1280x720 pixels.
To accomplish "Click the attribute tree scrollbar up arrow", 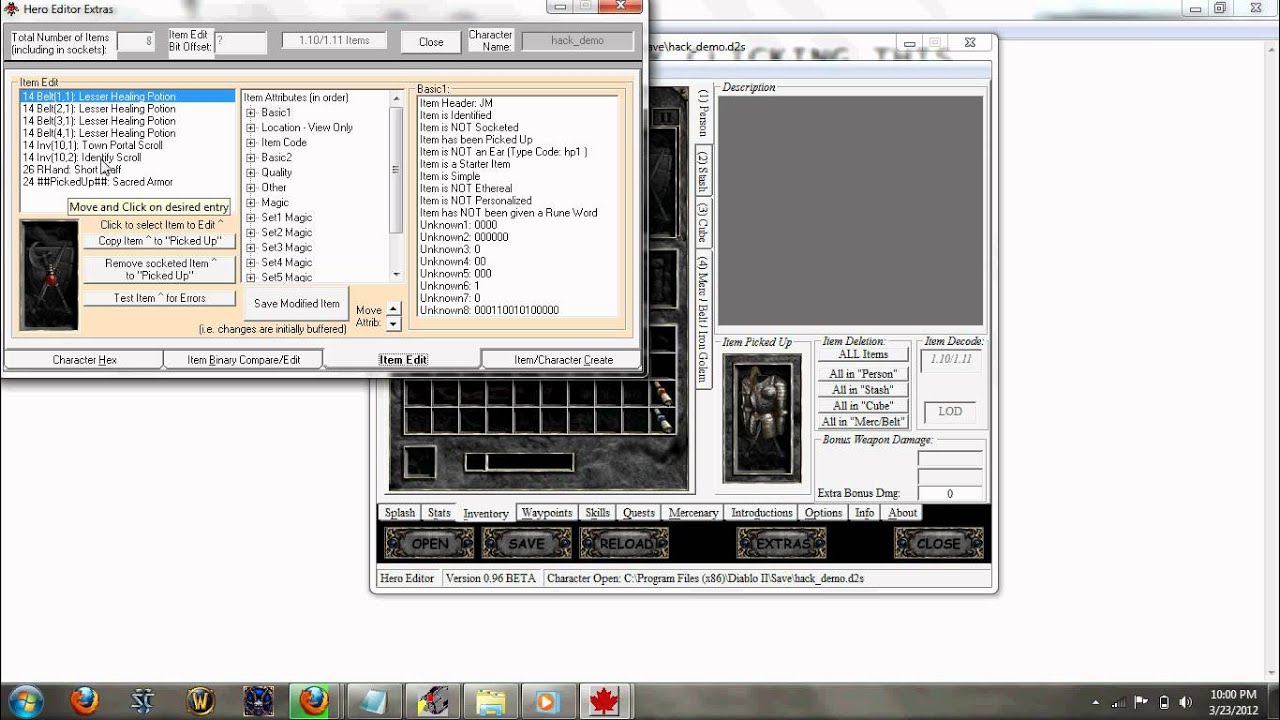I will [396, 99].
